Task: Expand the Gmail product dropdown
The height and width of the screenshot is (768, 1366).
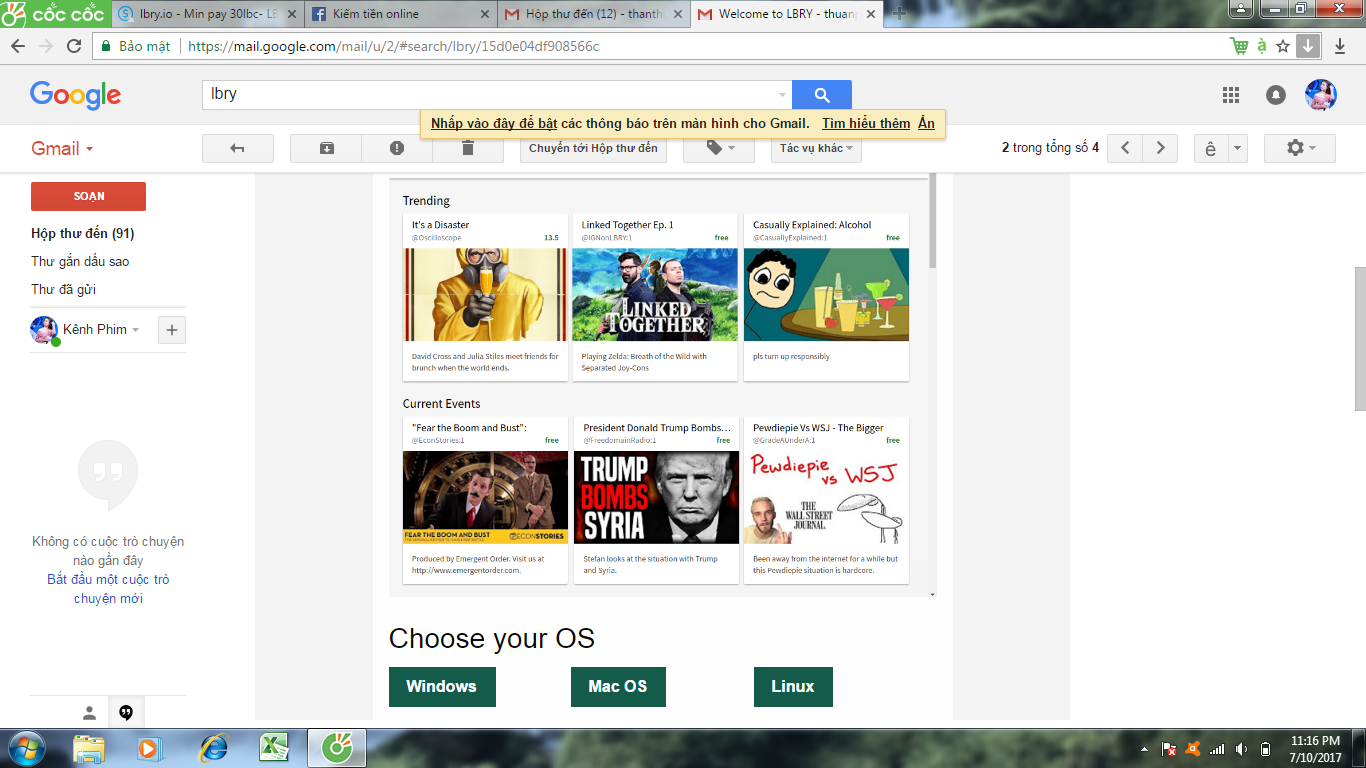Action: (62, 149)
